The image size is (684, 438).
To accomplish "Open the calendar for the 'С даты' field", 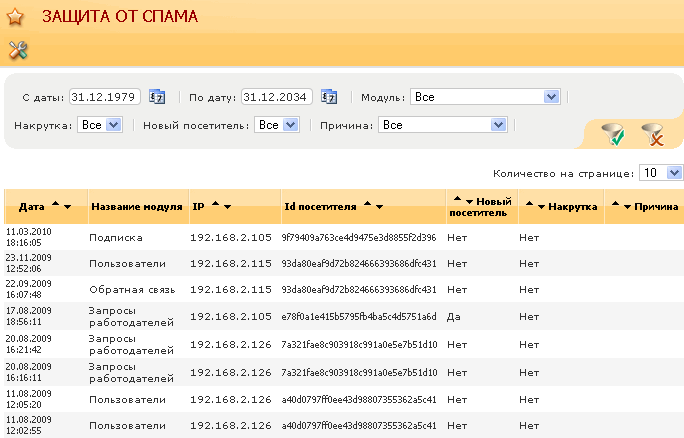I will coord(157,97).
